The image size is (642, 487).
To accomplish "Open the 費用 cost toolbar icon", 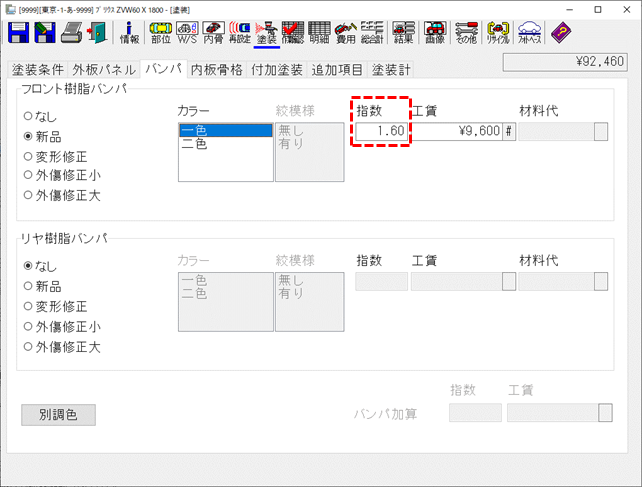I will coord(345,34).
